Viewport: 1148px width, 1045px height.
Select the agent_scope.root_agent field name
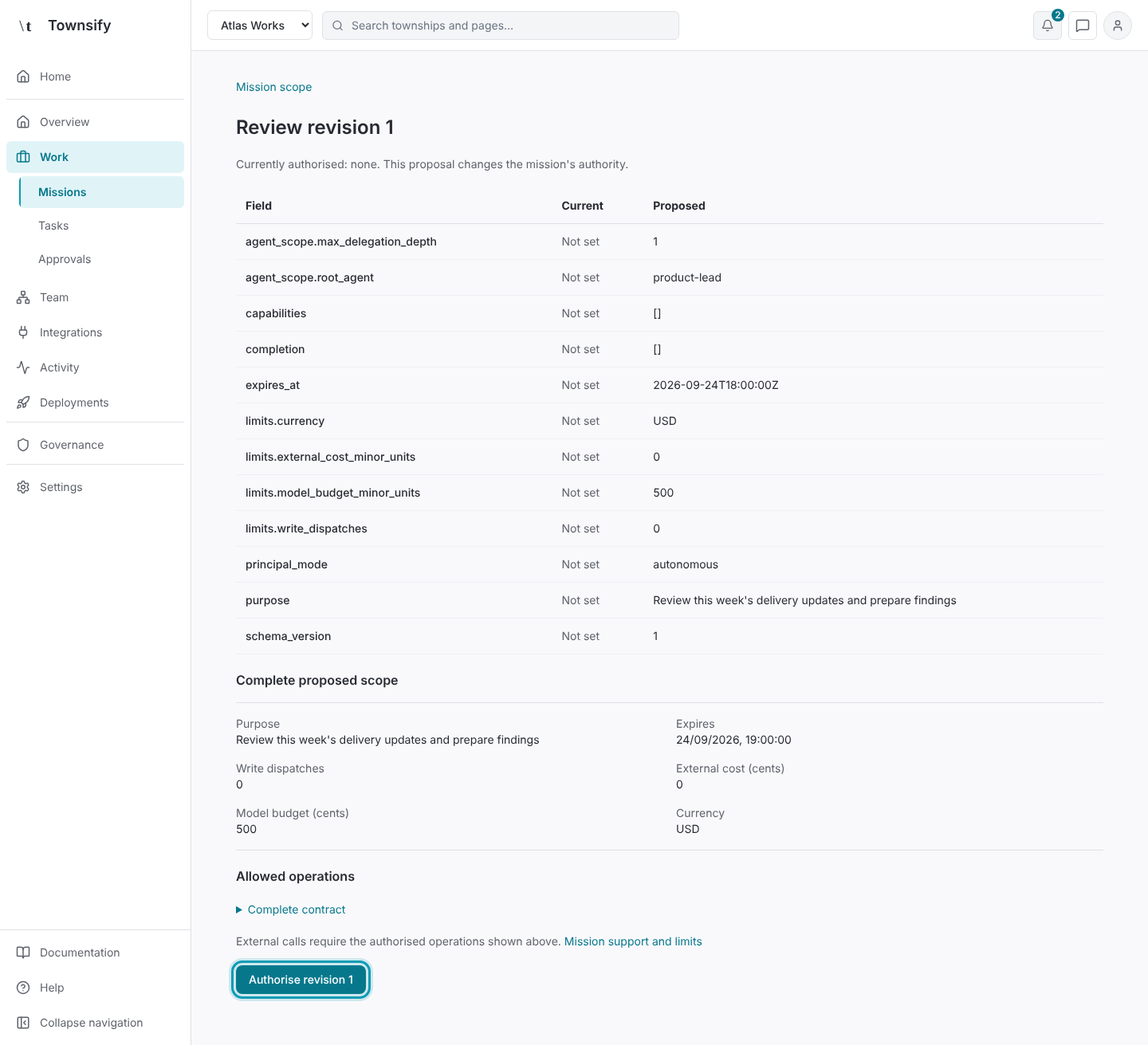[x=309, y=277]
